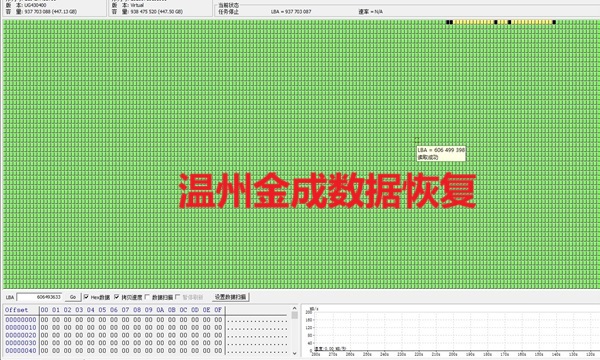600x360 pixels.
Task: Toggle the greyed-out 暂停刷新 checkbox
Action: pyautogui.click(x=177, y=297)
